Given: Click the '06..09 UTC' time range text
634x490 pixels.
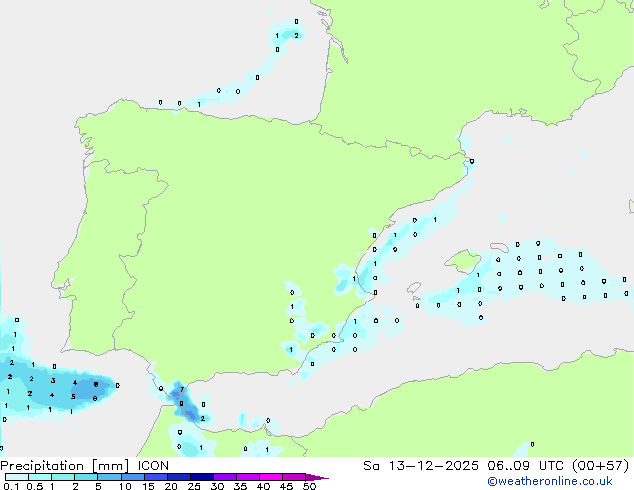Looking at the screenshot, I should [526, 466].
